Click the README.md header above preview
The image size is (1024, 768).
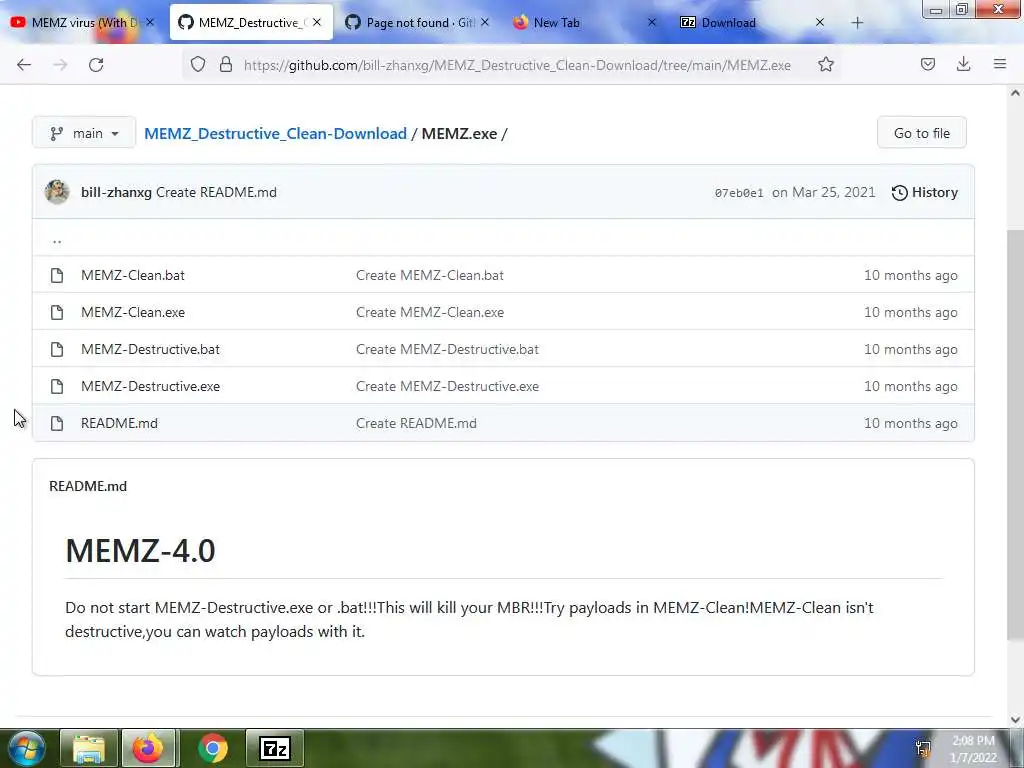click(88, 486)
